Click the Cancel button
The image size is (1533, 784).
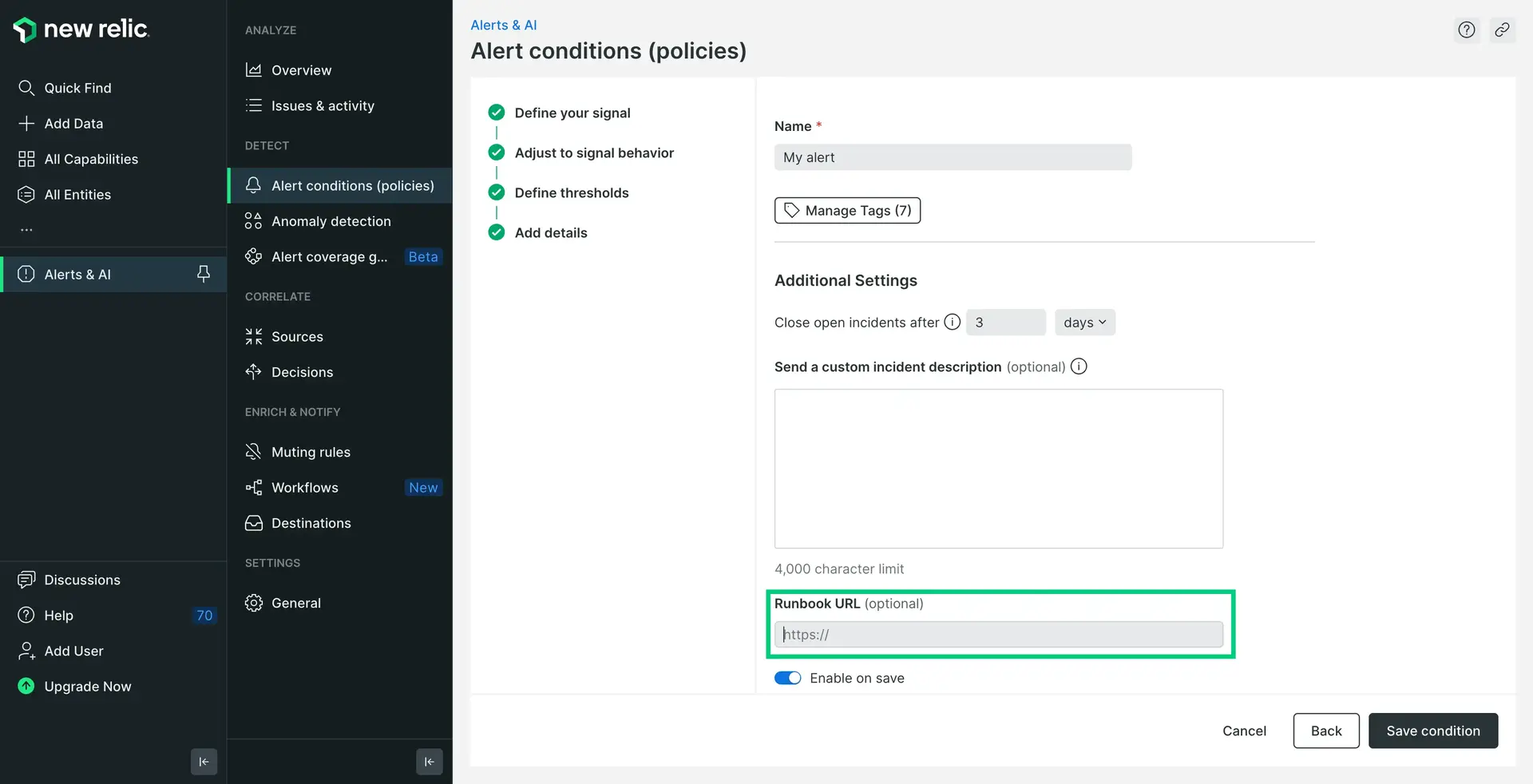click(1244, 731)
